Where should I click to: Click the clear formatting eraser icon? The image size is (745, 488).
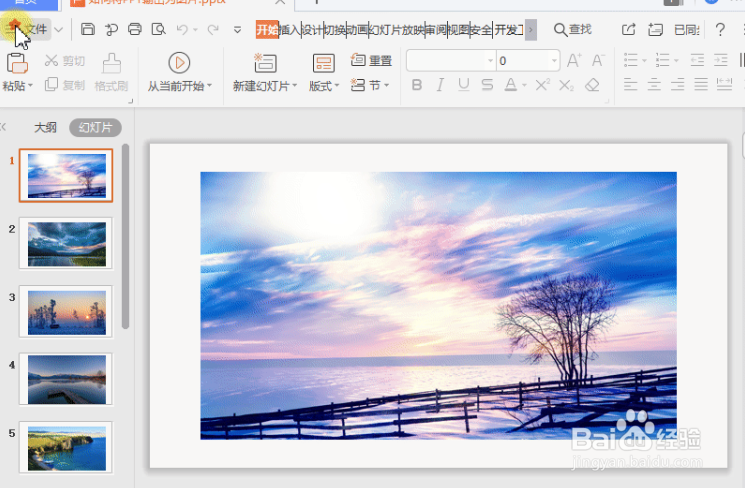pos(592,85)
